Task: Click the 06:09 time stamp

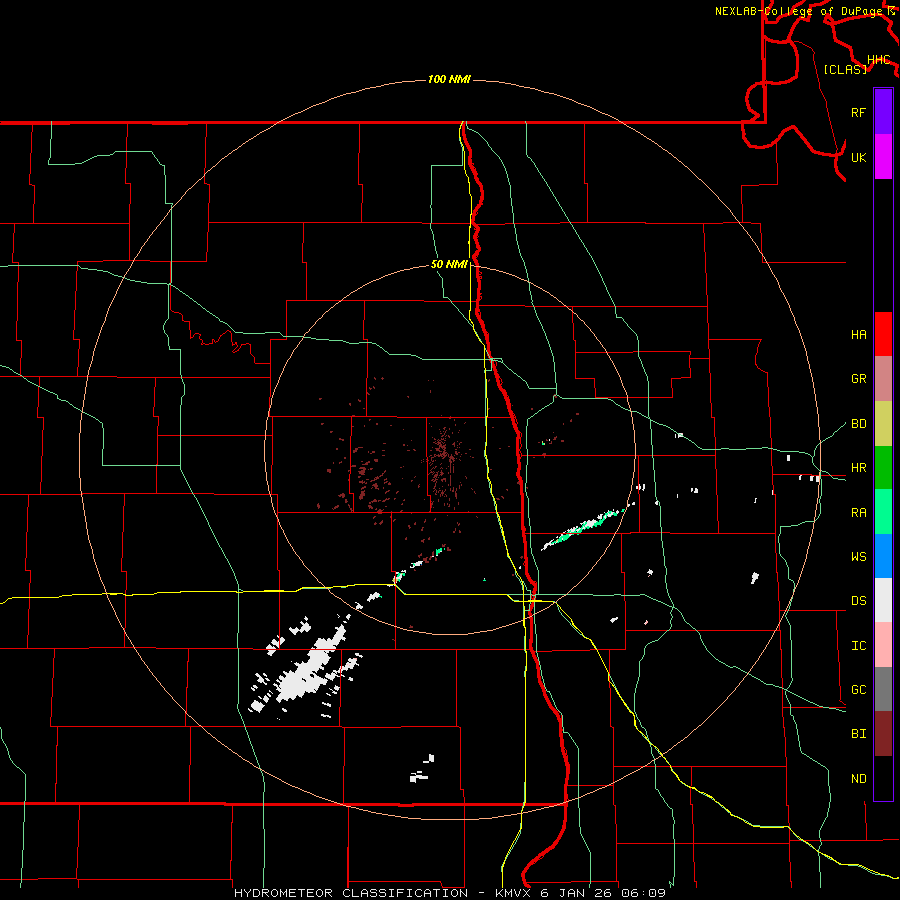Action: pos(643,893)
